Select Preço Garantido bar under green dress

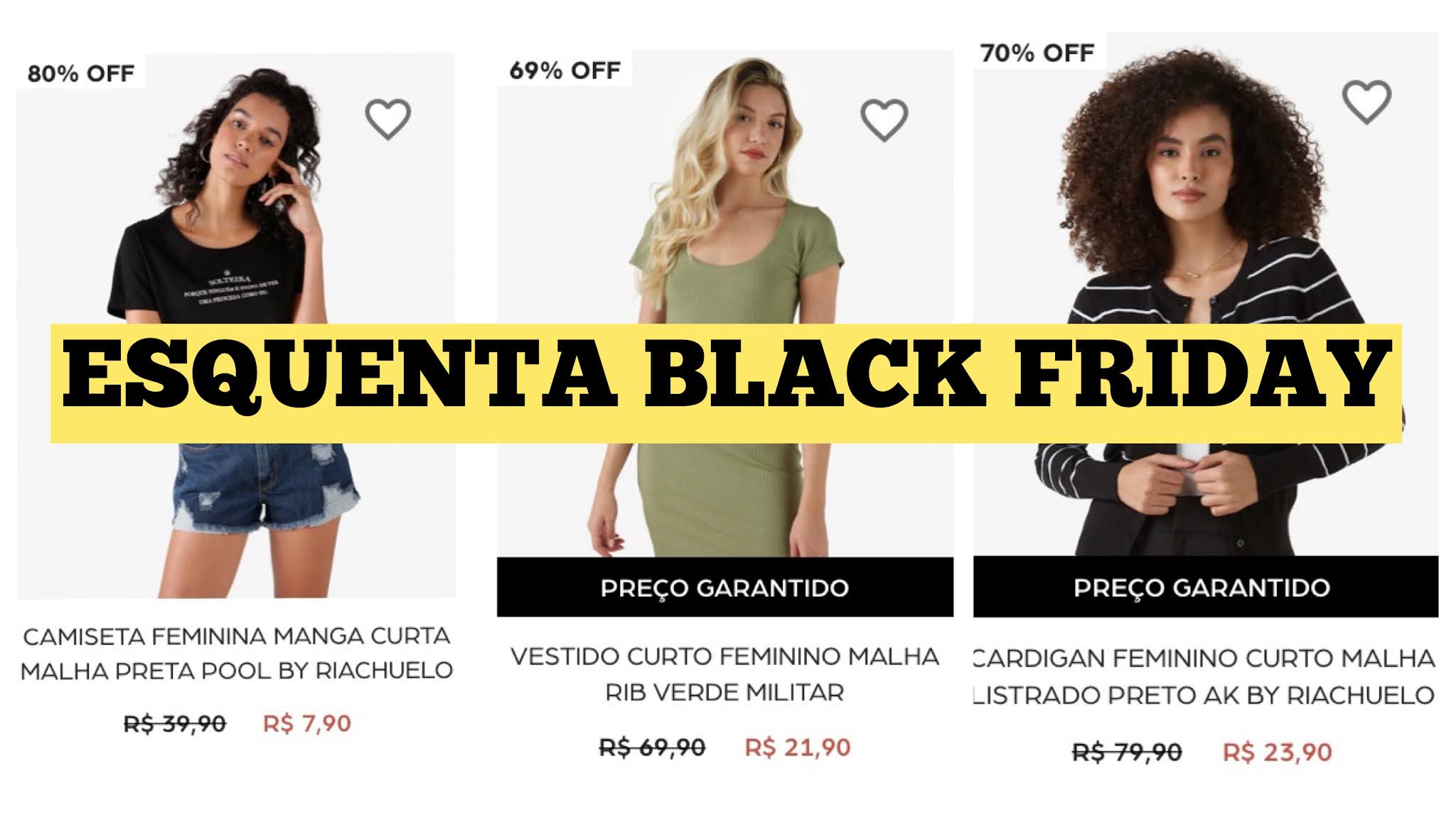[725, 587]
